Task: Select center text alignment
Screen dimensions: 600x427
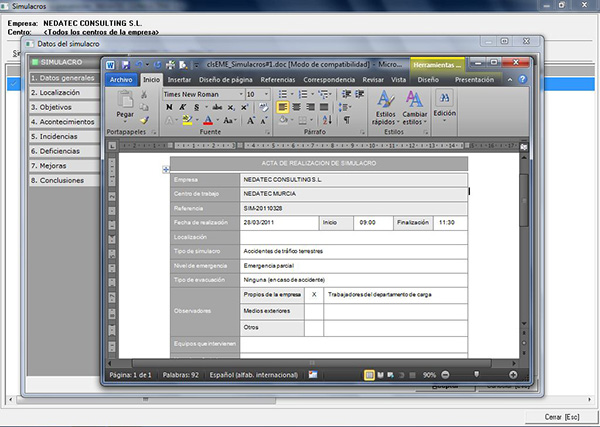Action: point(297,108)
